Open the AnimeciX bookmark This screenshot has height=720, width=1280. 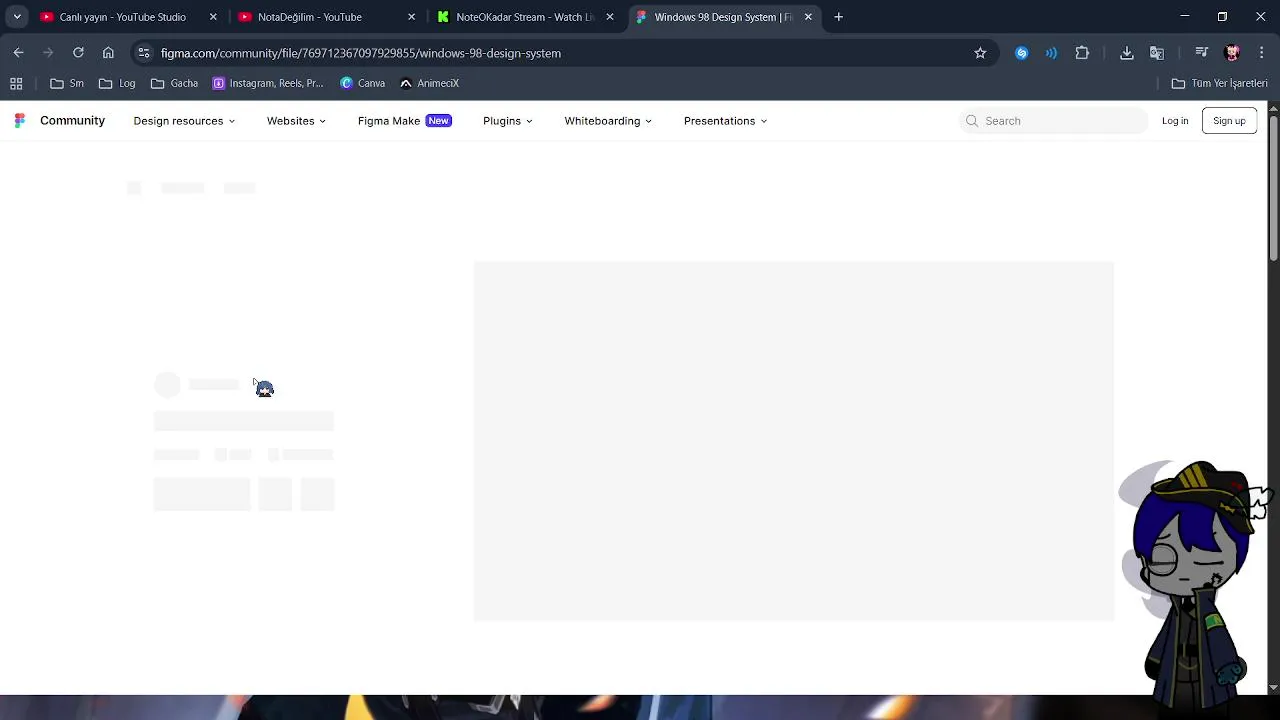[429, 83]
